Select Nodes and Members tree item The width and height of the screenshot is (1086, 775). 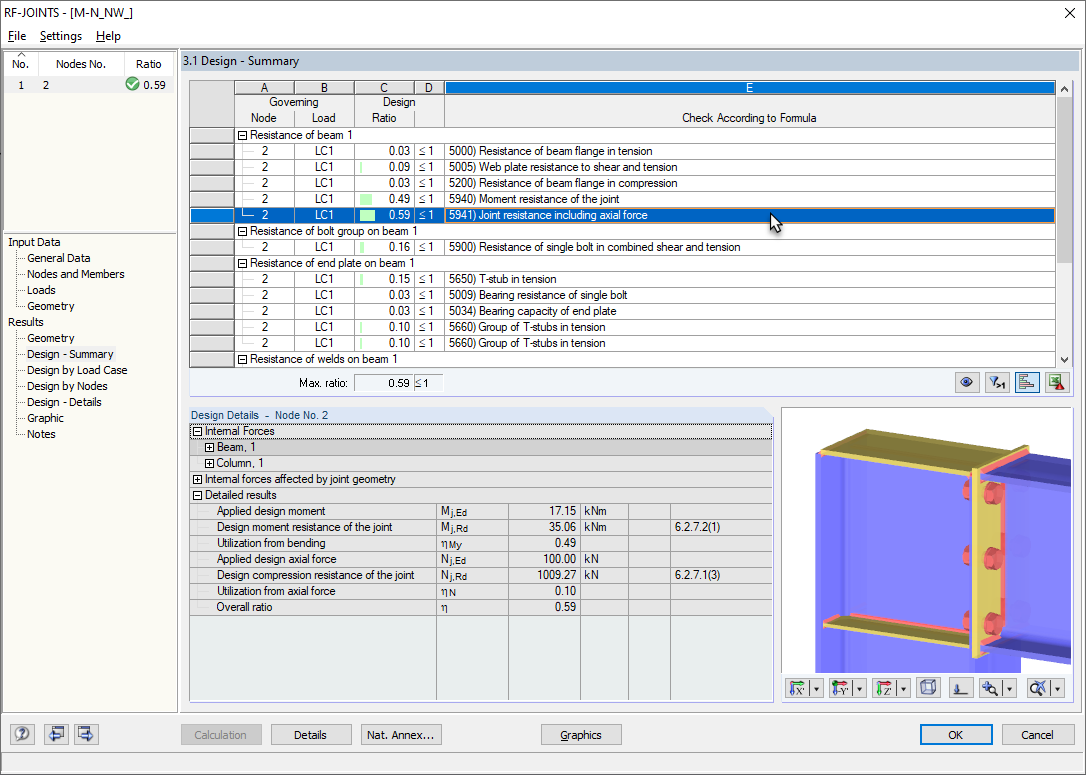pyautogui.click(x=75, y=274)
